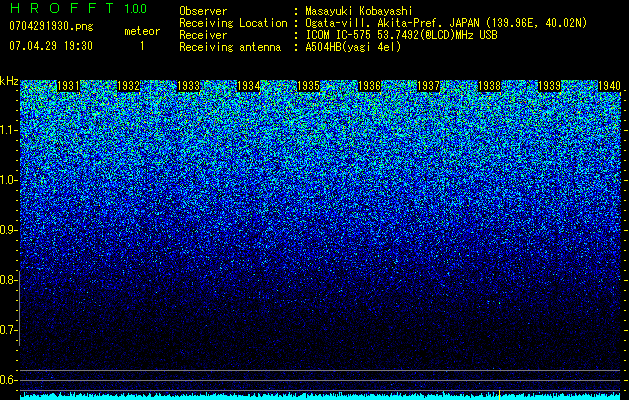Click the 1936 time marker
This screenshot has width=629, height=400.
(369, 86)
